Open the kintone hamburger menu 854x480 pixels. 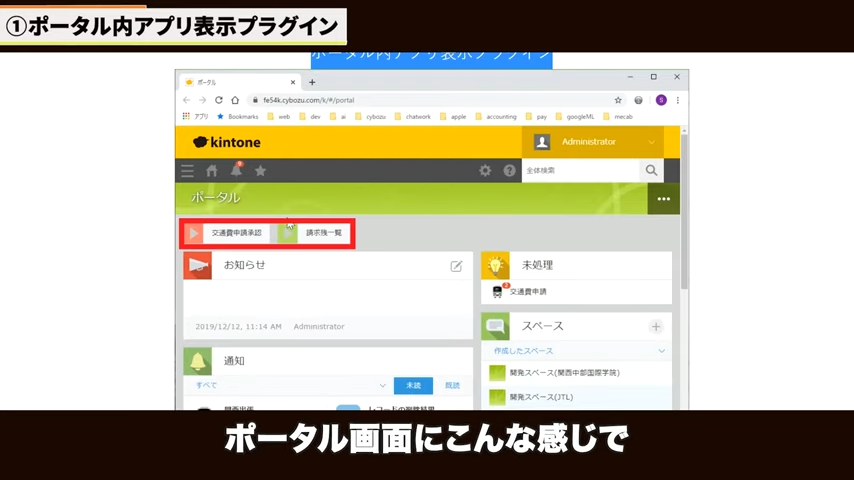coord(187,171)
